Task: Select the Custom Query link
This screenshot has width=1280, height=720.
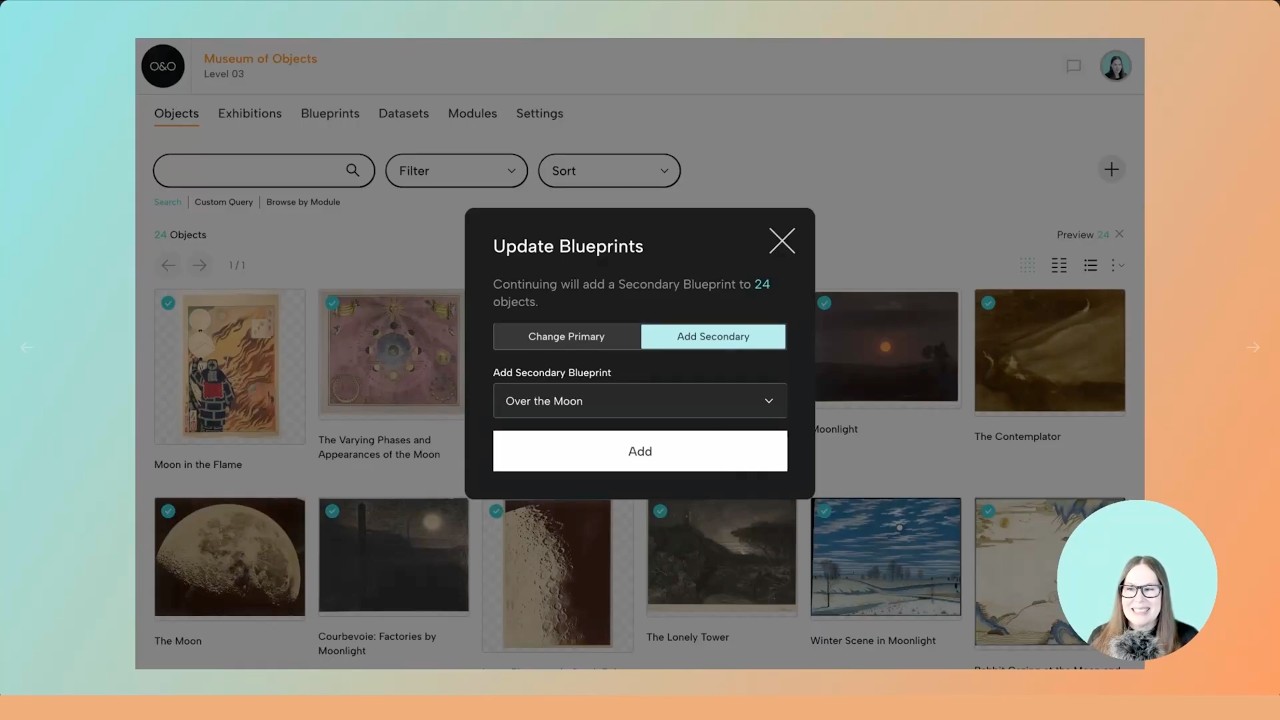Action: pos(224,202)
